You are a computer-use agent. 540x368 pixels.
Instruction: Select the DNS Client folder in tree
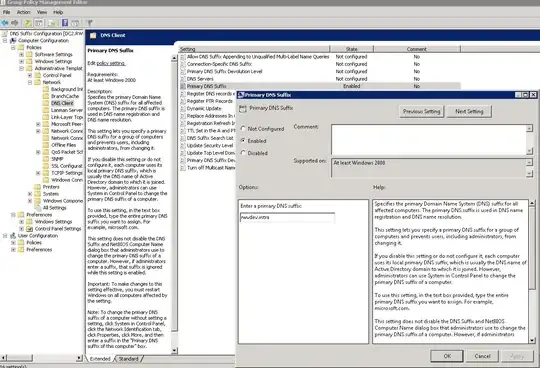(x=62, y=103)
